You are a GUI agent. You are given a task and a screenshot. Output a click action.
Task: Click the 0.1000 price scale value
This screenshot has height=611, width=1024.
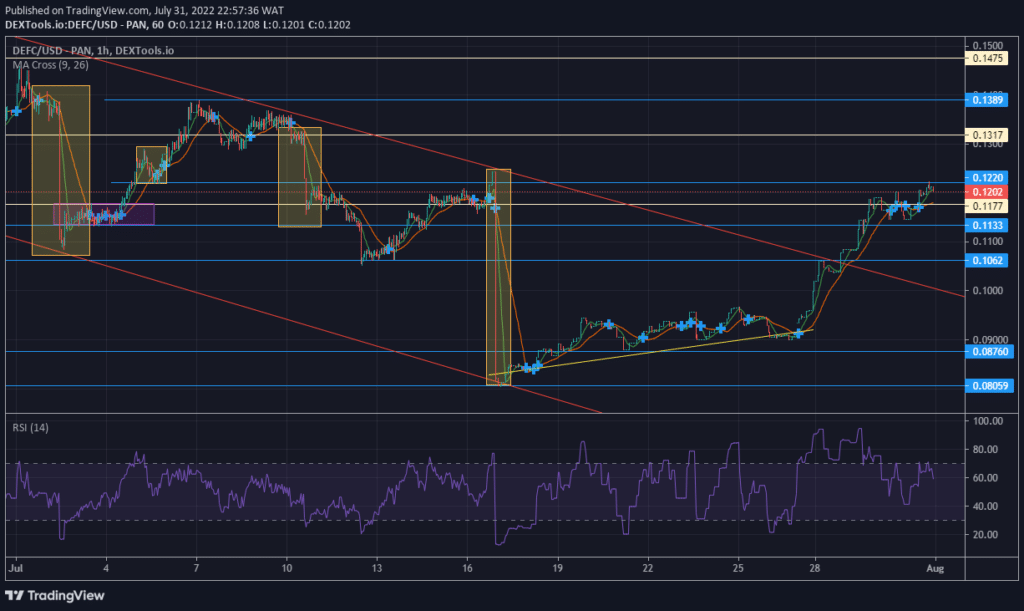987,290
